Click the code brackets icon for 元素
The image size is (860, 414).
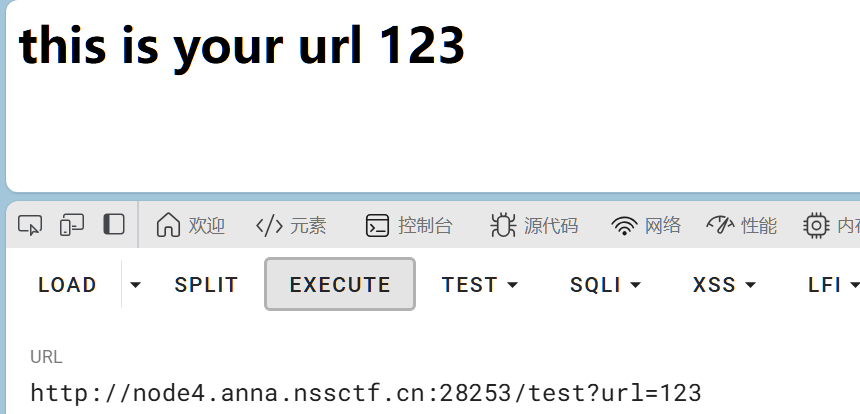(x=269, y=225)
